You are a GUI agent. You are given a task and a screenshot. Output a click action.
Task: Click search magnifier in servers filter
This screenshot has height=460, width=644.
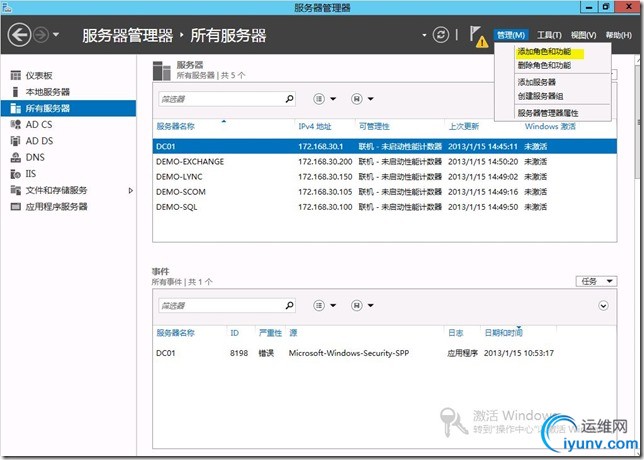pos(289,99)
